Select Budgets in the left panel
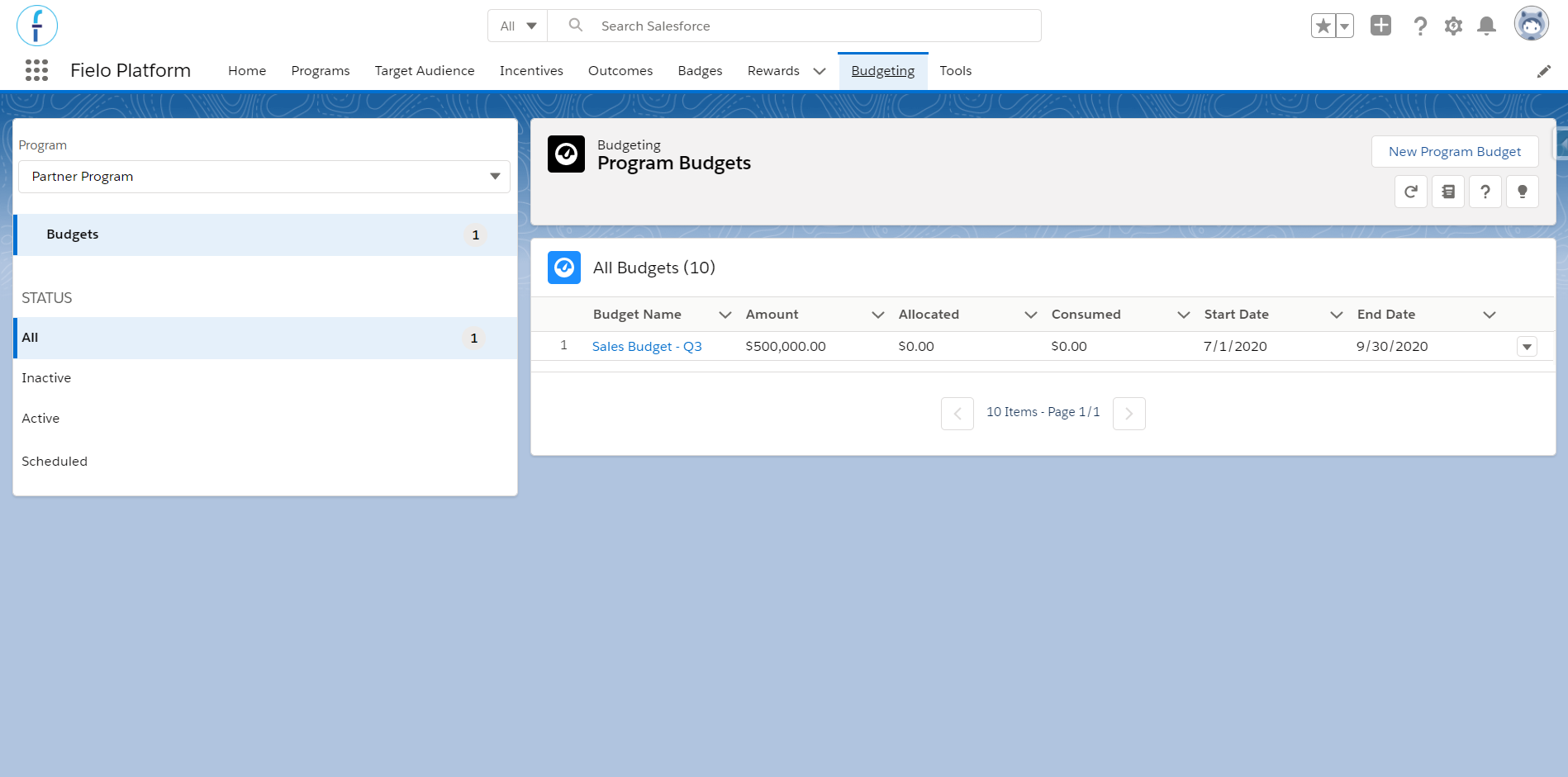 (x=265, y=235)
